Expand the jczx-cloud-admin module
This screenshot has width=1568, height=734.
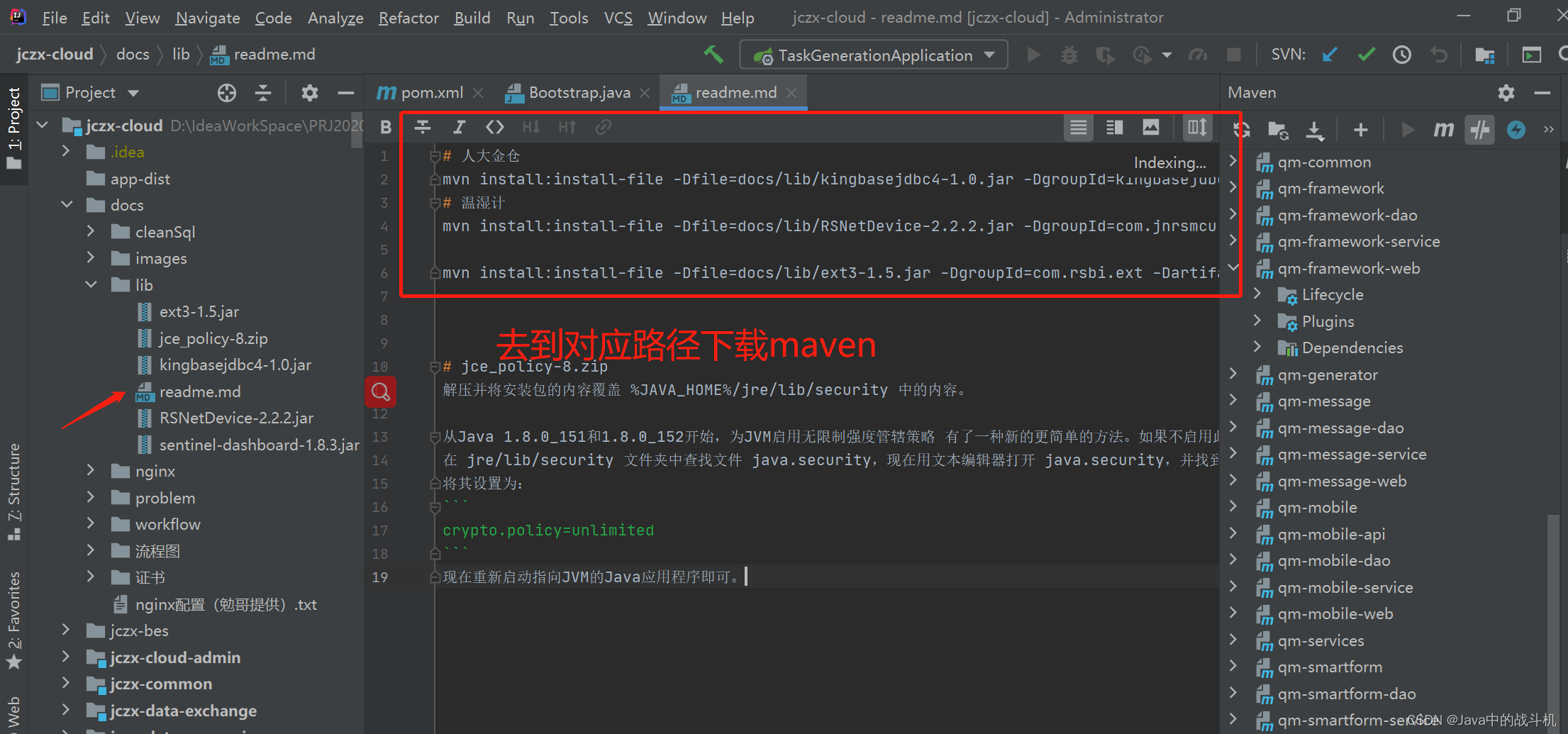tap(66, 657)
